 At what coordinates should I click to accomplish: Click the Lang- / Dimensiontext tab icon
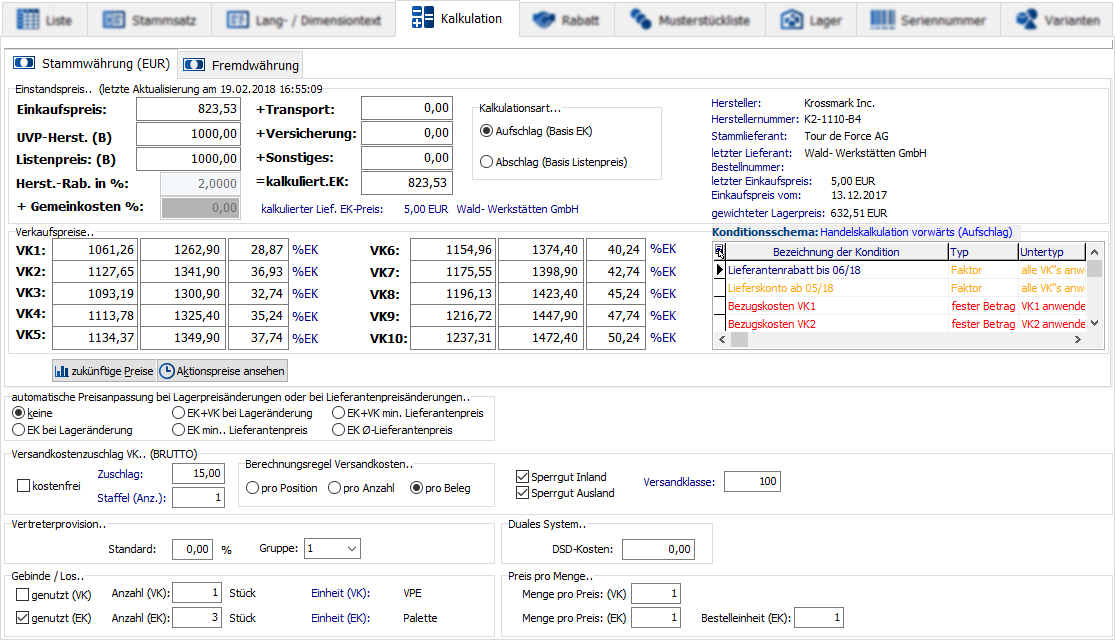(238, 19)
